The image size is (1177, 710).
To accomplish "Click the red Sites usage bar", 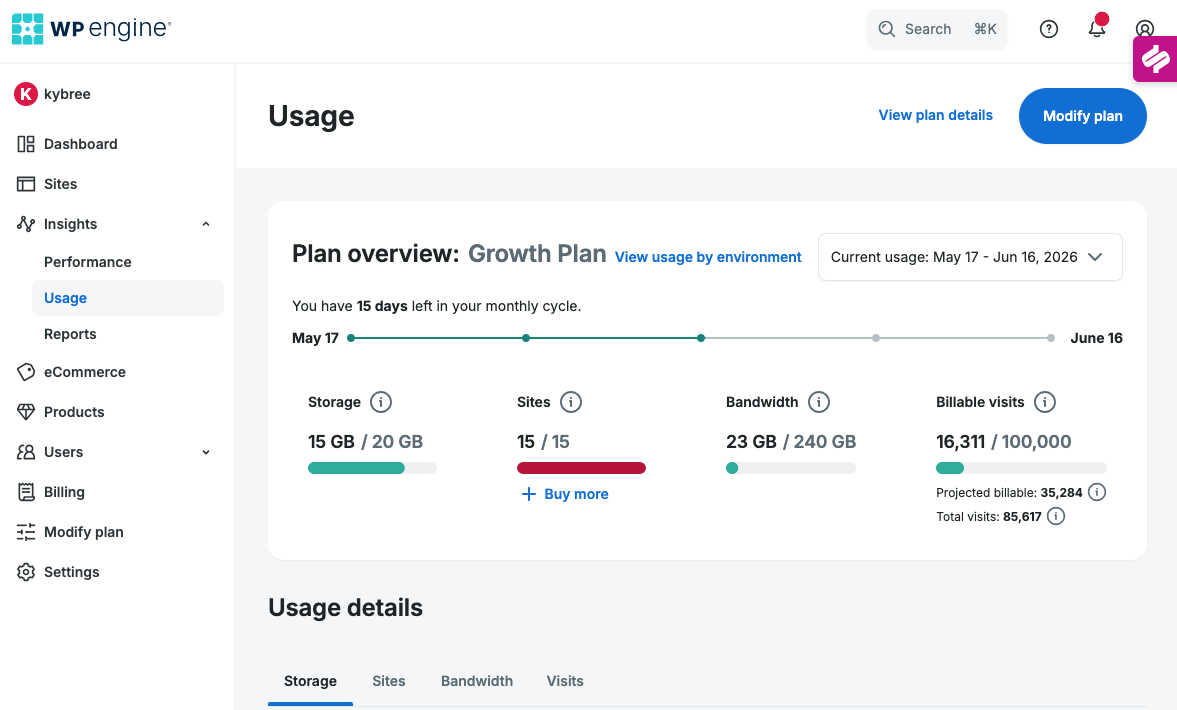I will click(581, 468).
